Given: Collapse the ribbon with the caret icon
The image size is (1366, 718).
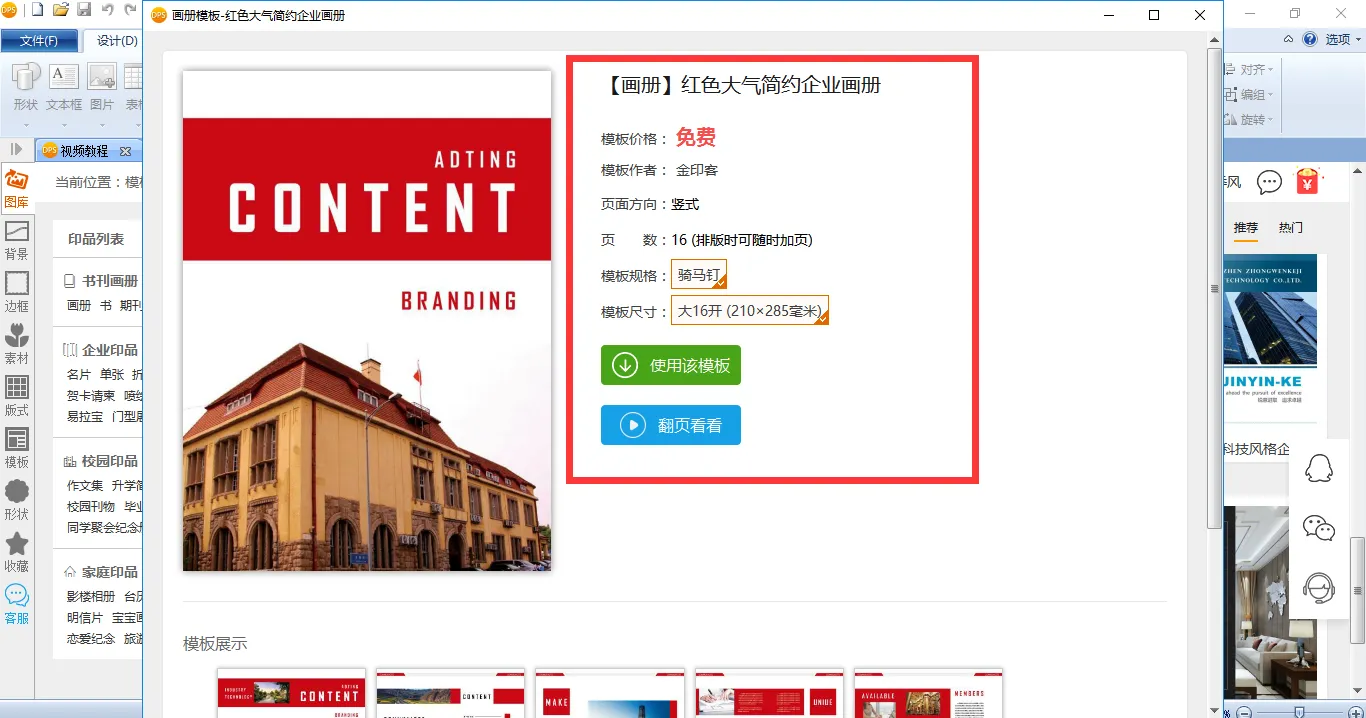Looking at the screenshot, I should click(1289, 39).
